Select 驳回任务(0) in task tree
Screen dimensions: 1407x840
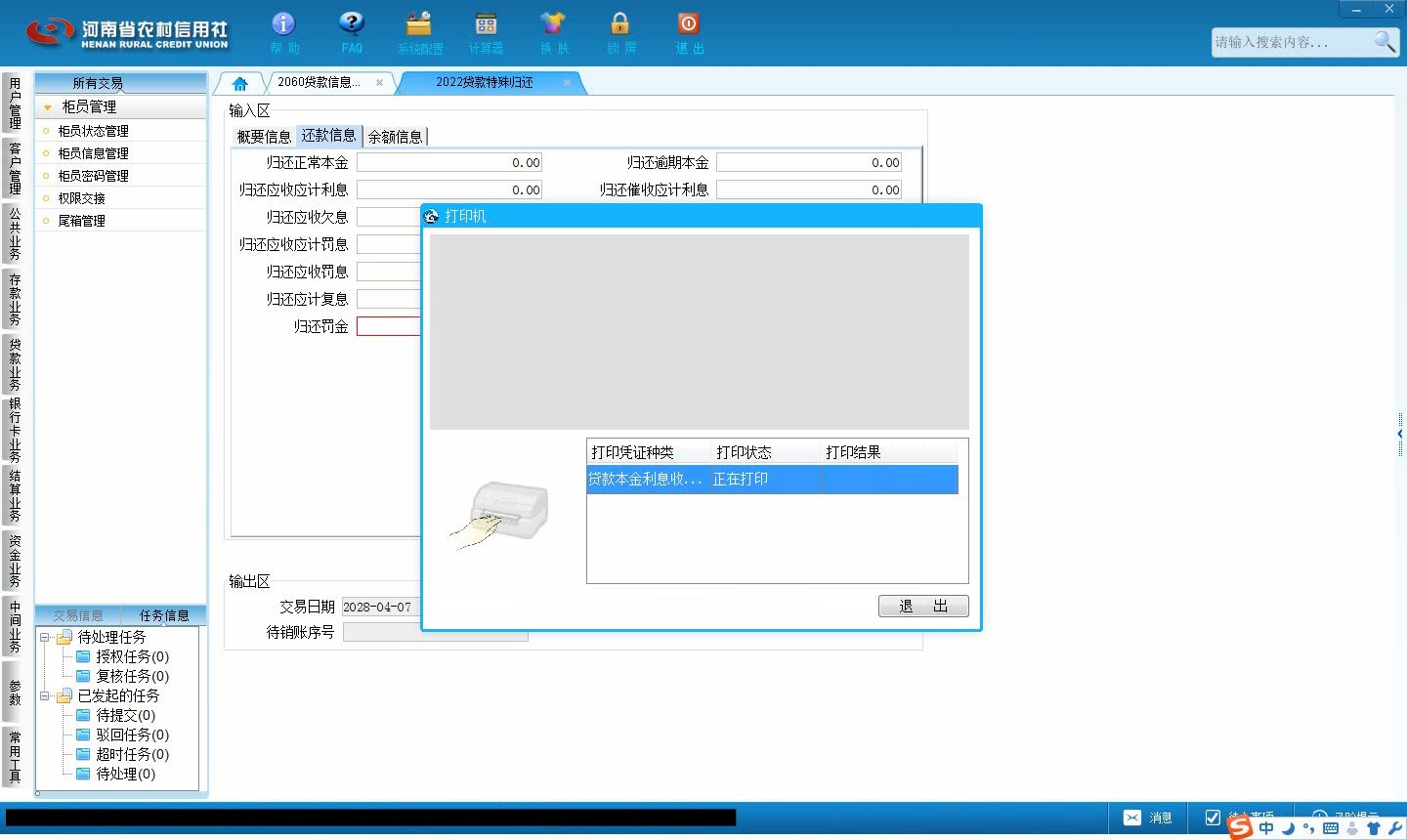tap(132, 735)
